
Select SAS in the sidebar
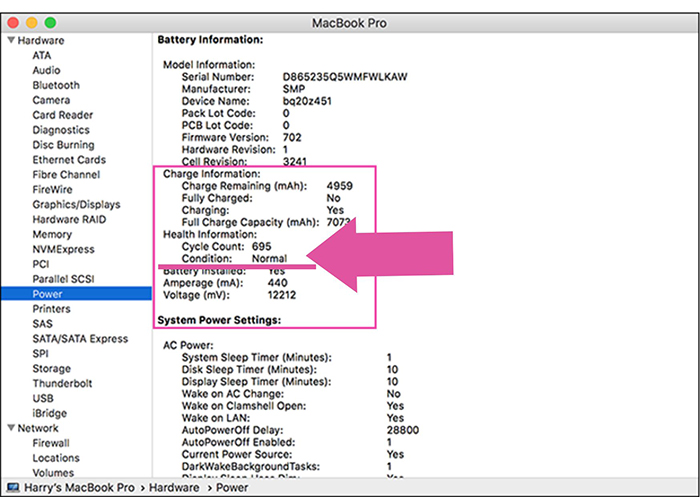[42, 324]
